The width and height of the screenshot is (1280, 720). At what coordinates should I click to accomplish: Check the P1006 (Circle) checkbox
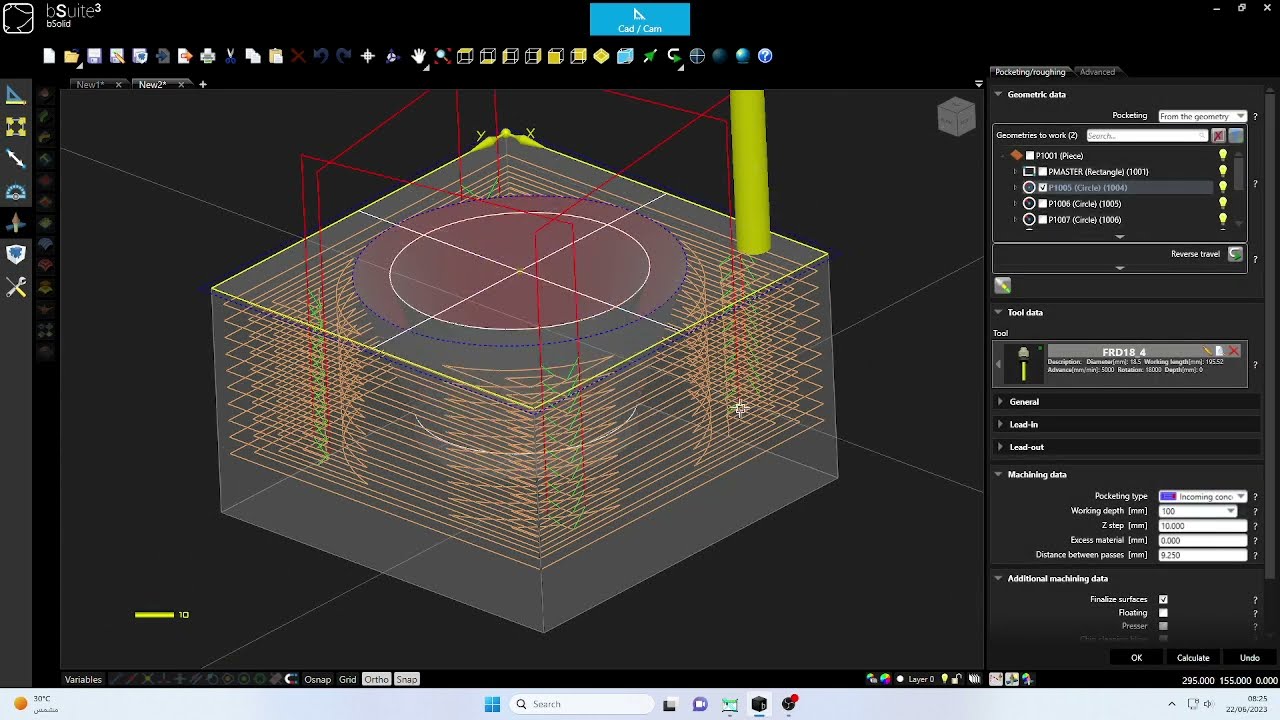[x=1043, y=203]
